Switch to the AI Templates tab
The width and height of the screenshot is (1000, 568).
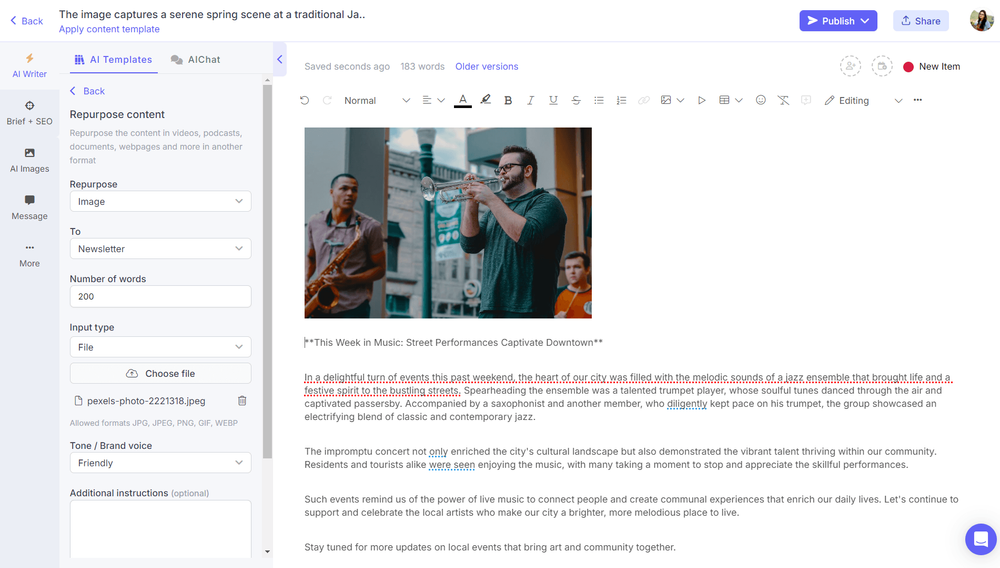pyautogui.click(x=113, y=59)
